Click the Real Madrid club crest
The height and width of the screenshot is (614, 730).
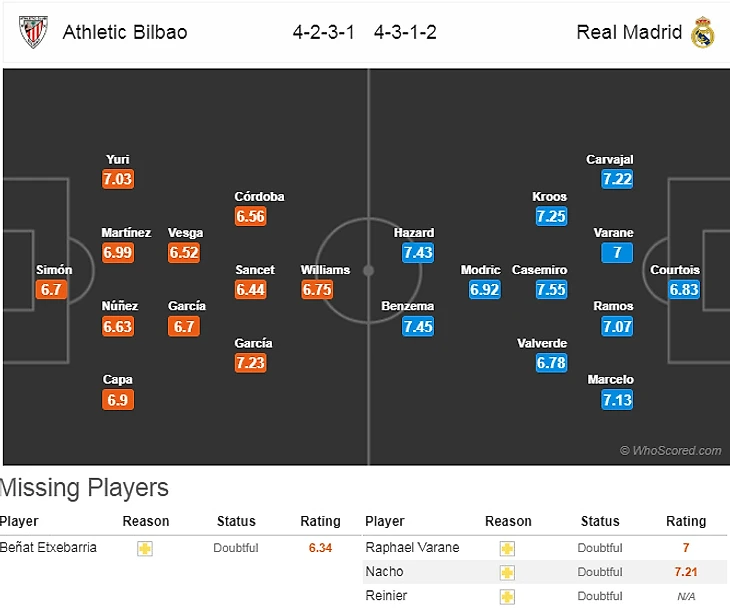click(x=702, y=32)
